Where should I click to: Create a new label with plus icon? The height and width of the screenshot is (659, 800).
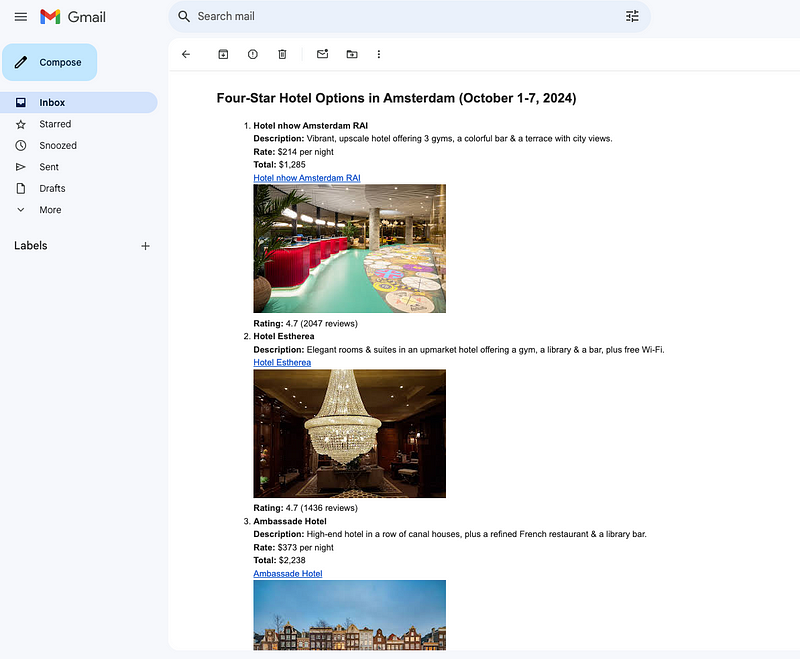pyautogui.click(x=145, y=246)
